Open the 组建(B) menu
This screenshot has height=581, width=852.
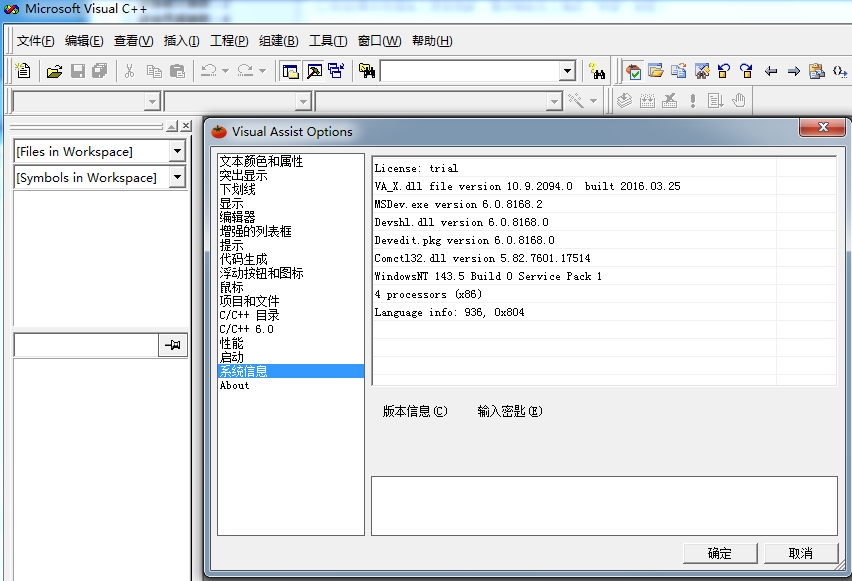click(x=278, y=41)
